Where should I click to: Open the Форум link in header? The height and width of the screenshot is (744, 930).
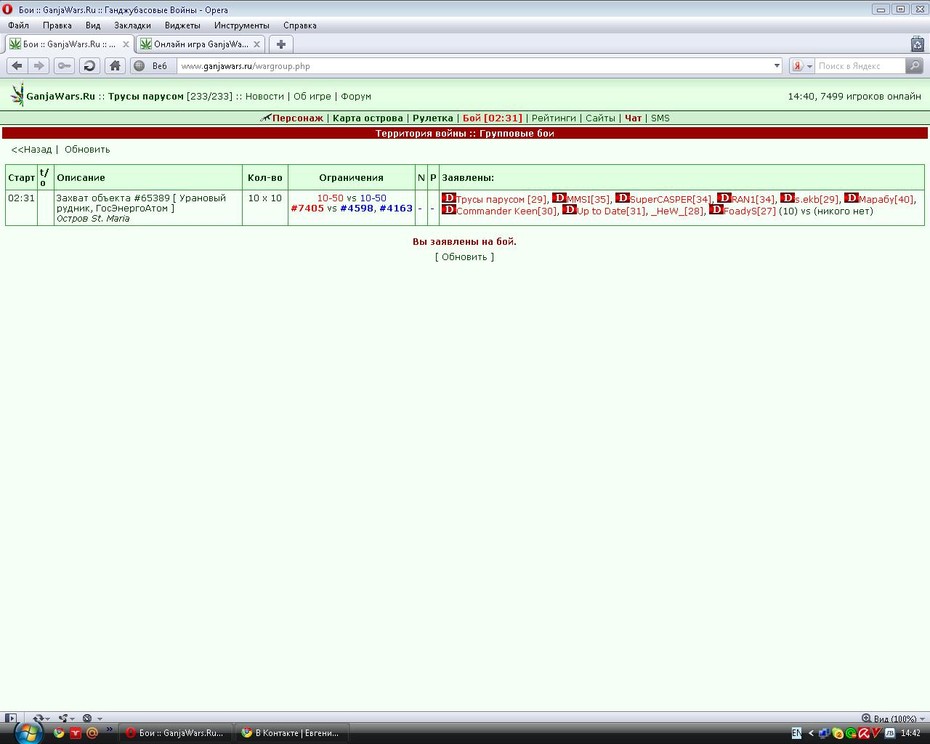coord(356,96)
